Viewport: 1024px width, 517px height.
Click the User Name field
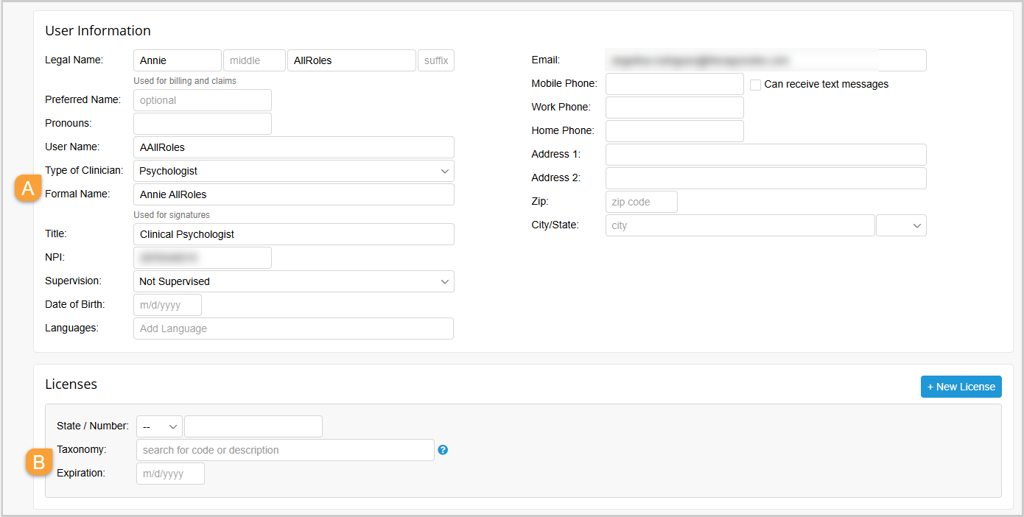293,147
